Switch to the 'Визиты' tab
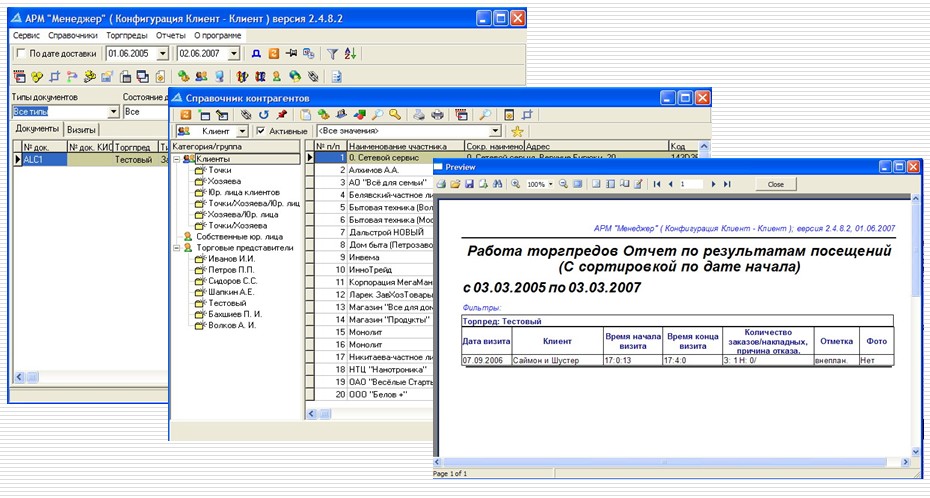The height and width of the screenshot is (498, 930). point(81,130)
